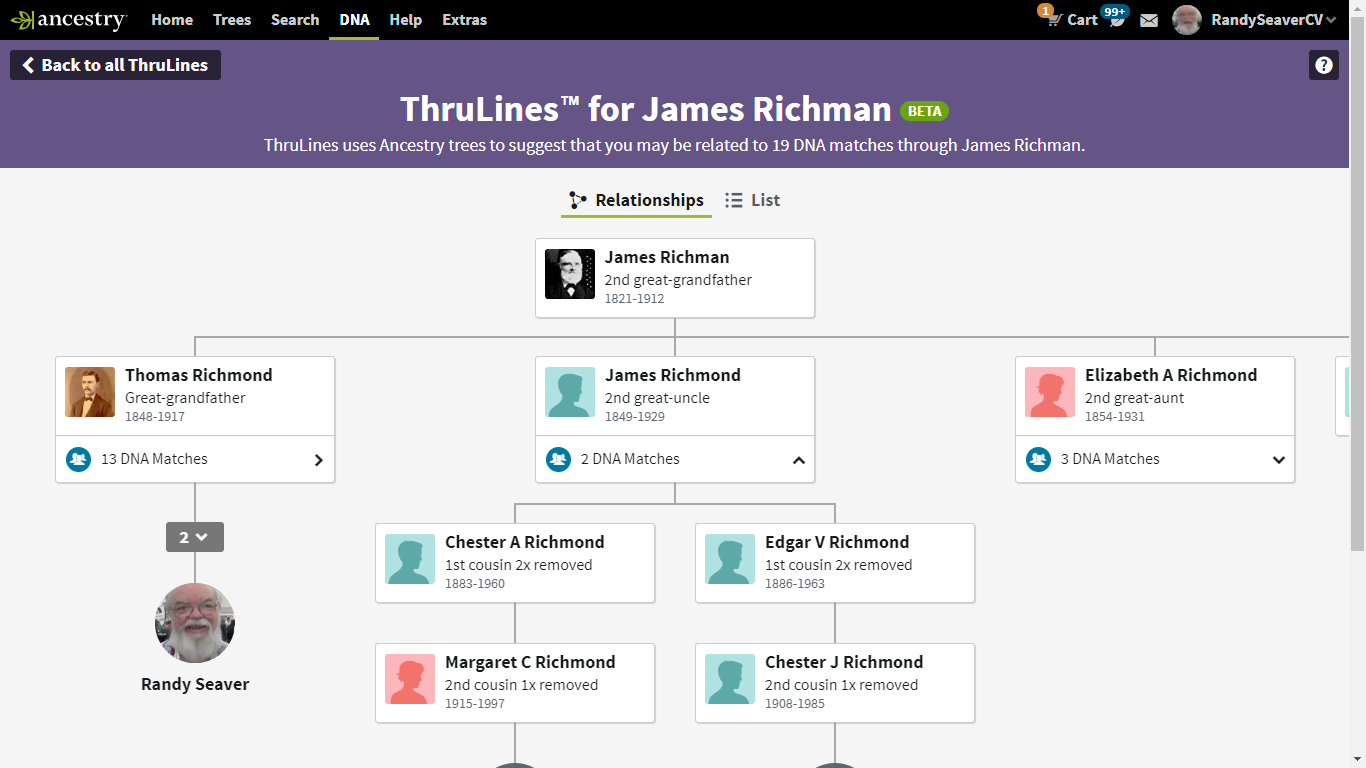This screenshot has width=1366, height=768.
Task: Open the Extras menu
Action: coord(465,20)
